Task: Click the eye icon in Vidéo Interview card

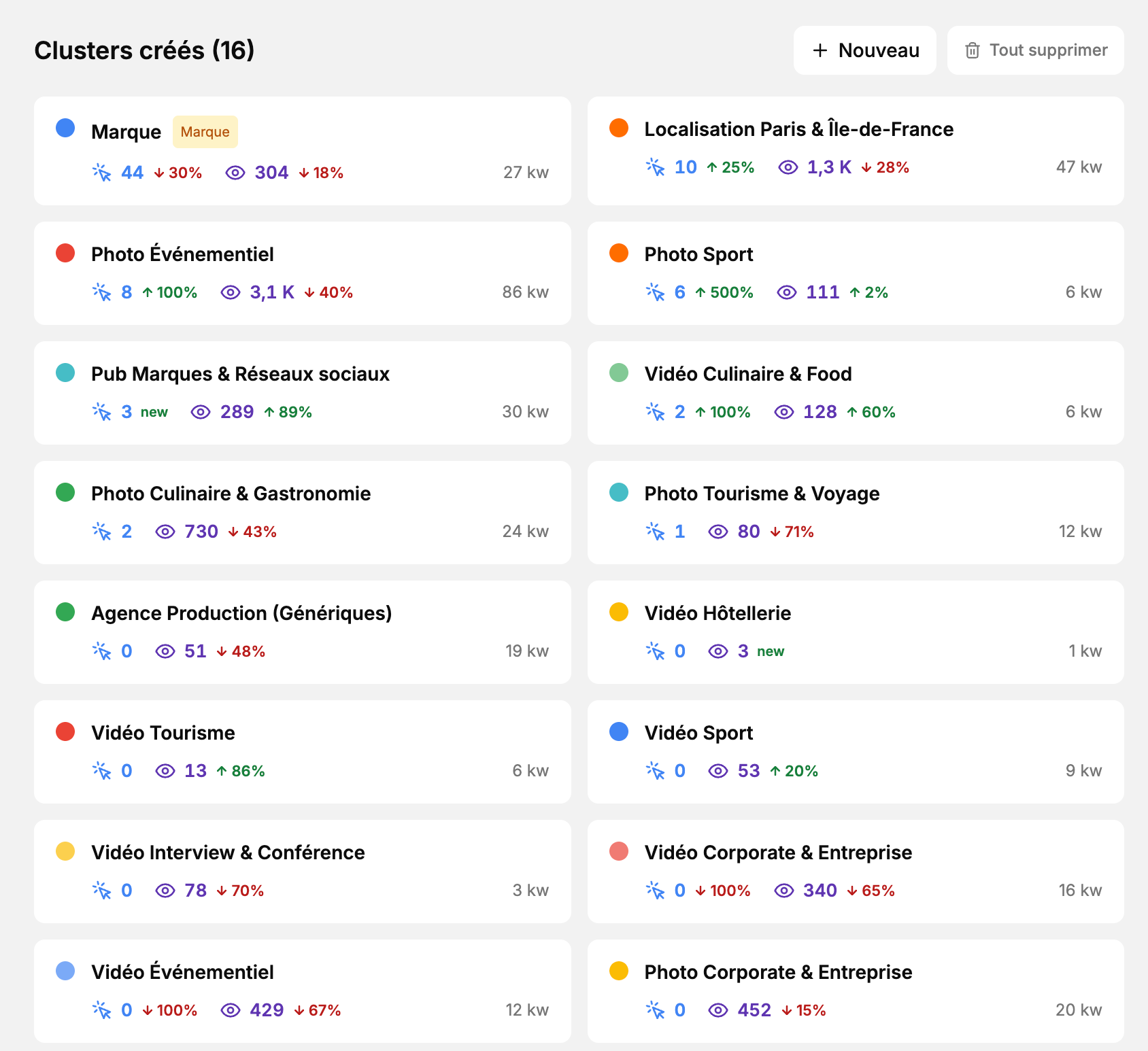Action: [165, 891]
